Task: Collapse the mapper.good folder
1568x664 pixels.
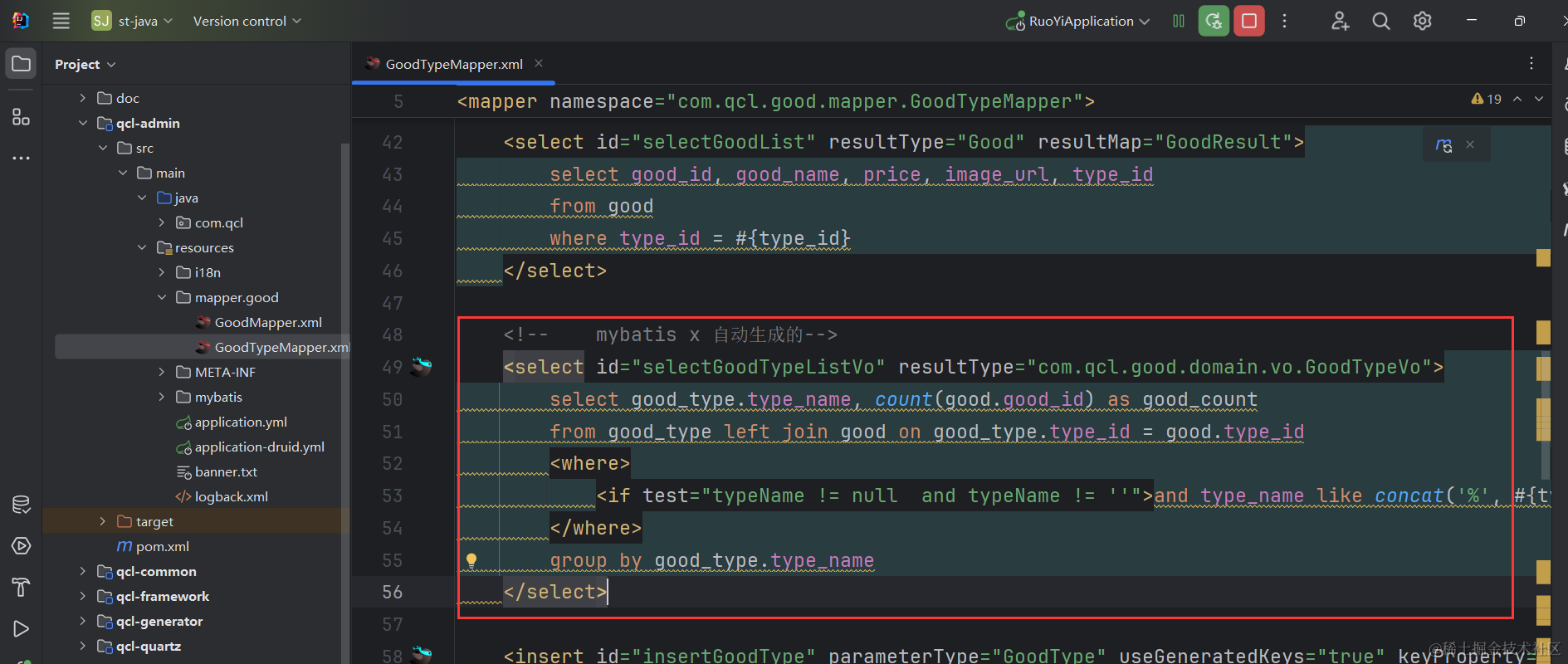Action: click(162, 297)
